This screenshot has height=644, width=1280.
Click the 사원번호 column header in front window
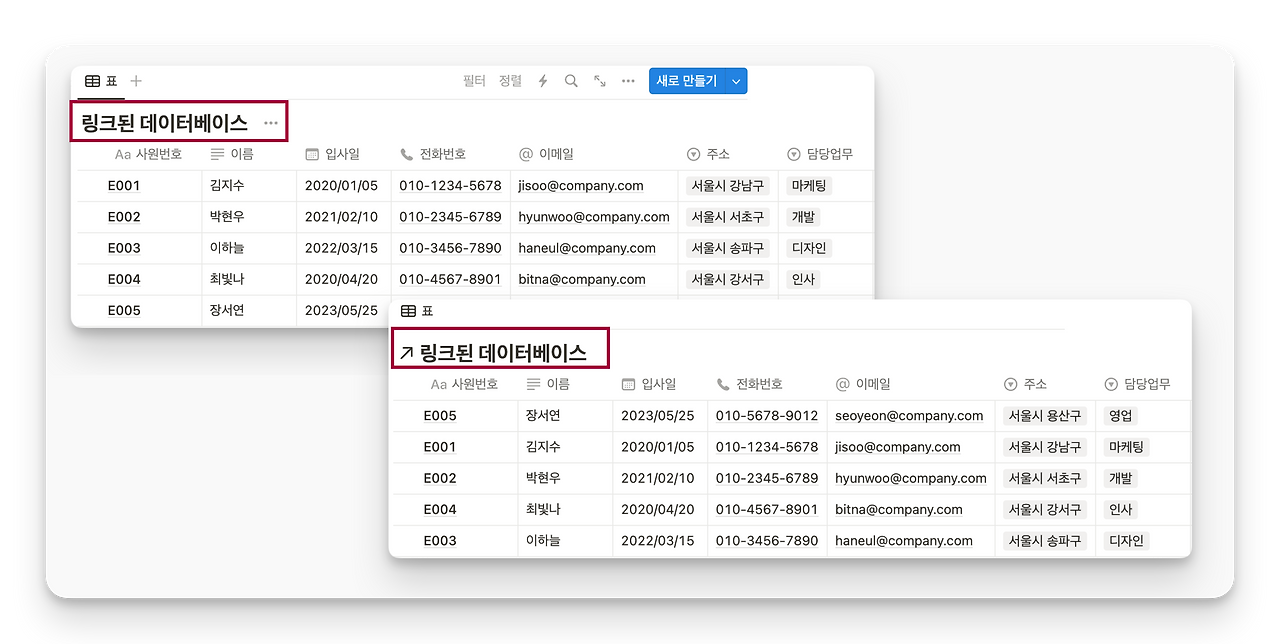464,384
